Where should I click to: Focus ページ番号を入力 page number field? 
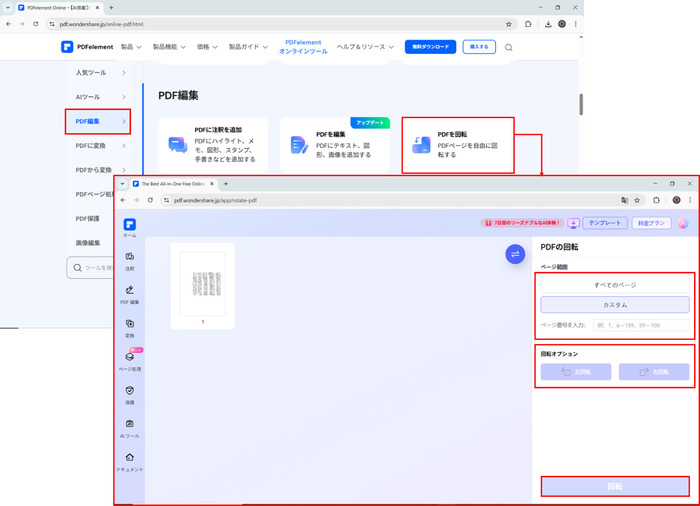pos(641,325)
